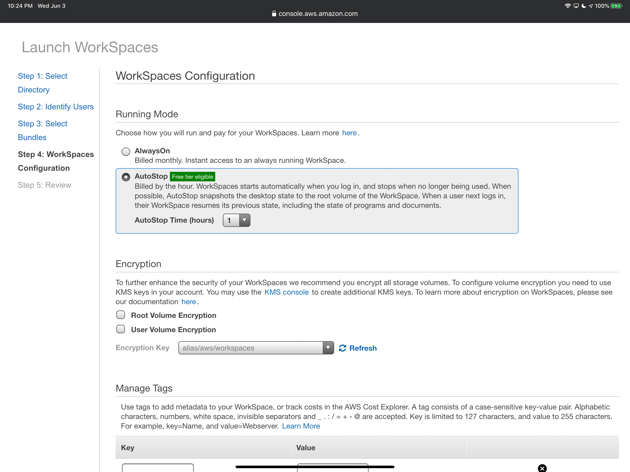The width and height of the screenshot is (630, 472).
Task: Go to Step 1: Select Directory
Action: [43, 83]
